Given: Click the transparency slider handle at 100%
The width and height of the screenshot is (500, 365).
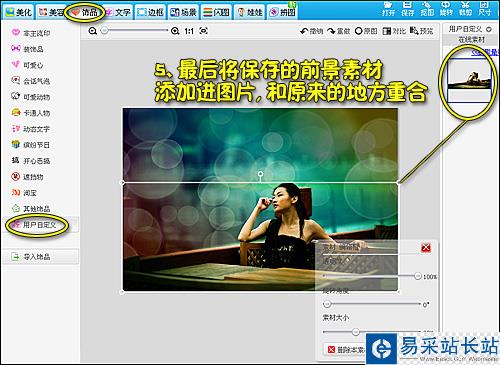Looking at the screenshot, I should pos(418,276).
